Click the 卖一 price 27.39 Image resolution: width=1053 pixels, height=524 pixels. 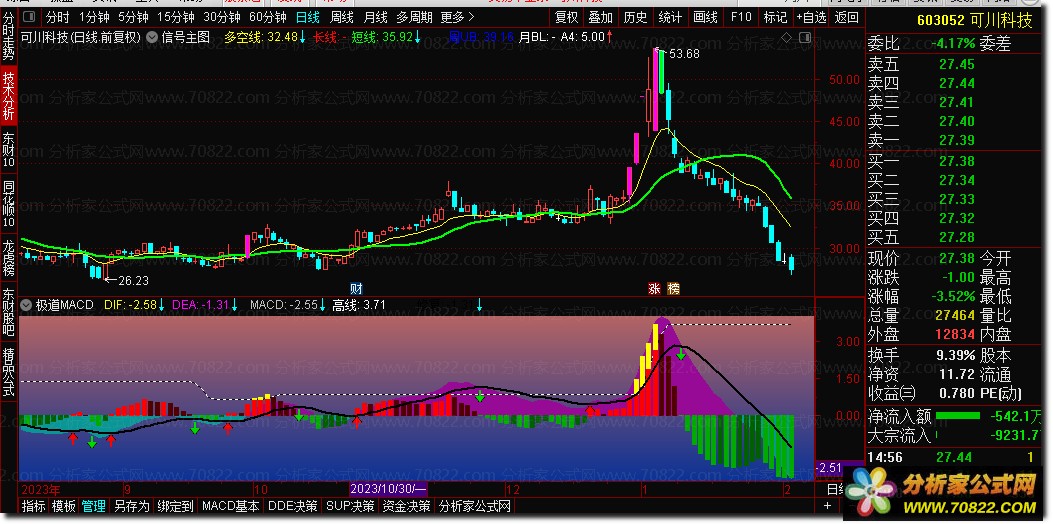[x=957, y=140]
